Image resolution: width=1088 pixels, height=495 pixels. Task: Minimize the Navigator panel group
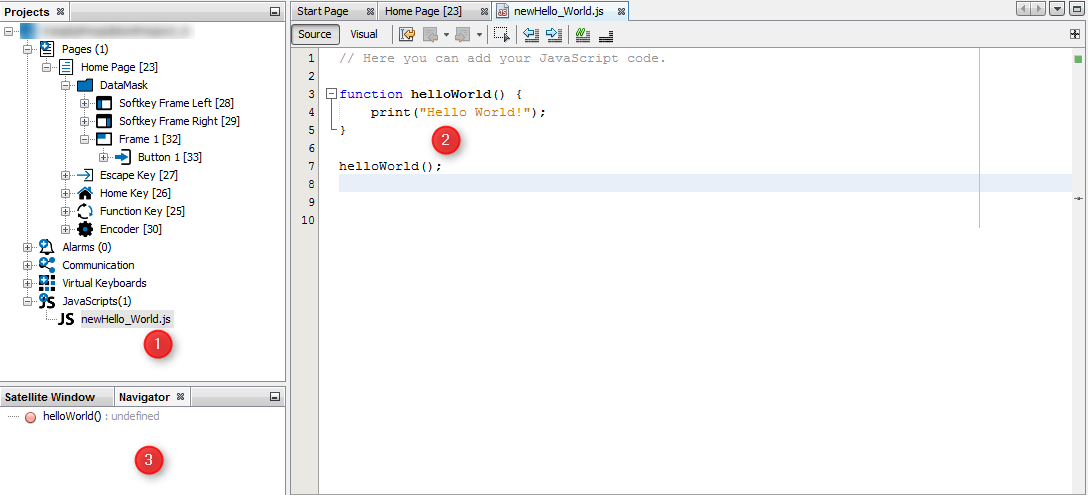coord(274,397)
